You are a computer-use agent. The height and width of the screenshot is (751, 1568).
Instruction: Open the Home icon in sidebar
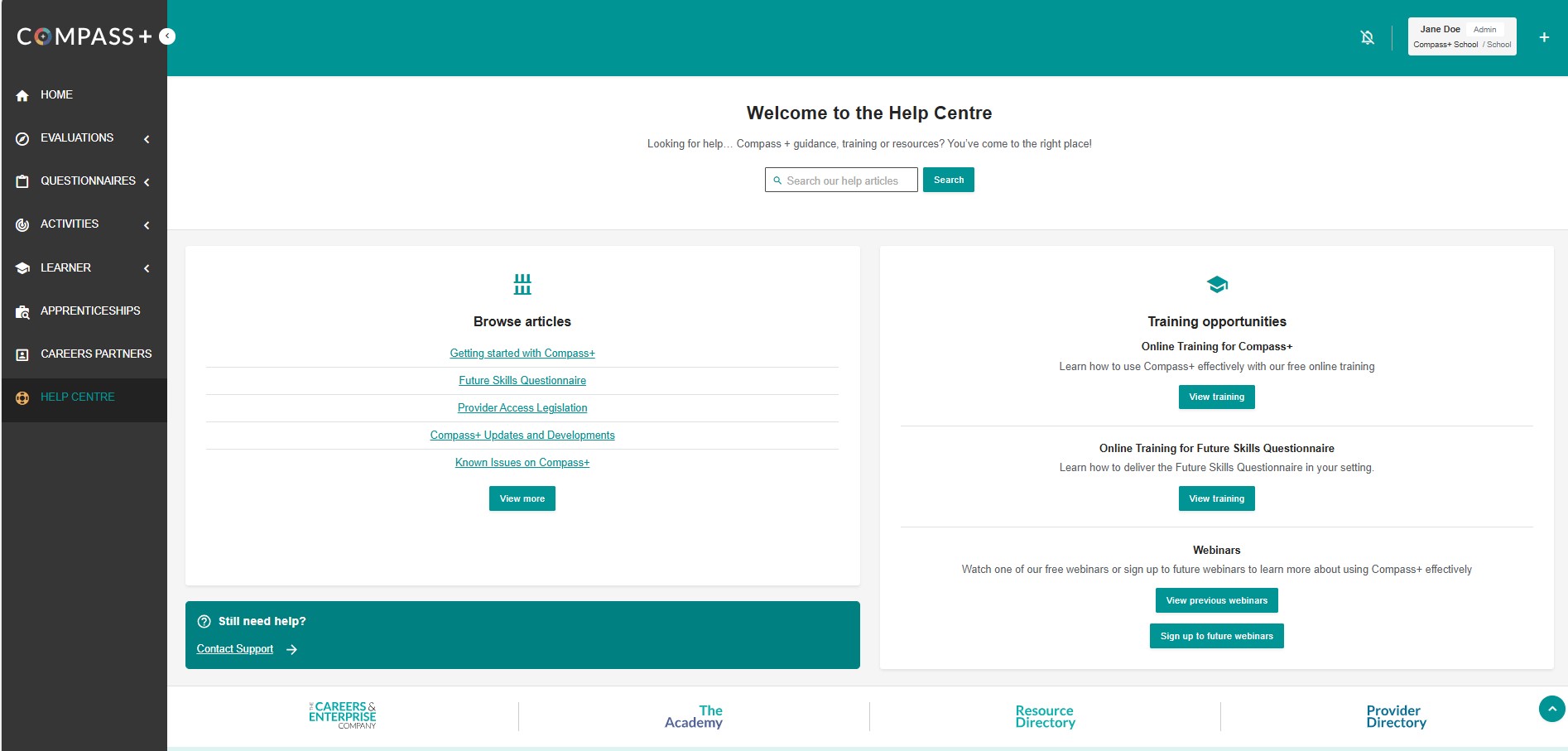(22, 94)
